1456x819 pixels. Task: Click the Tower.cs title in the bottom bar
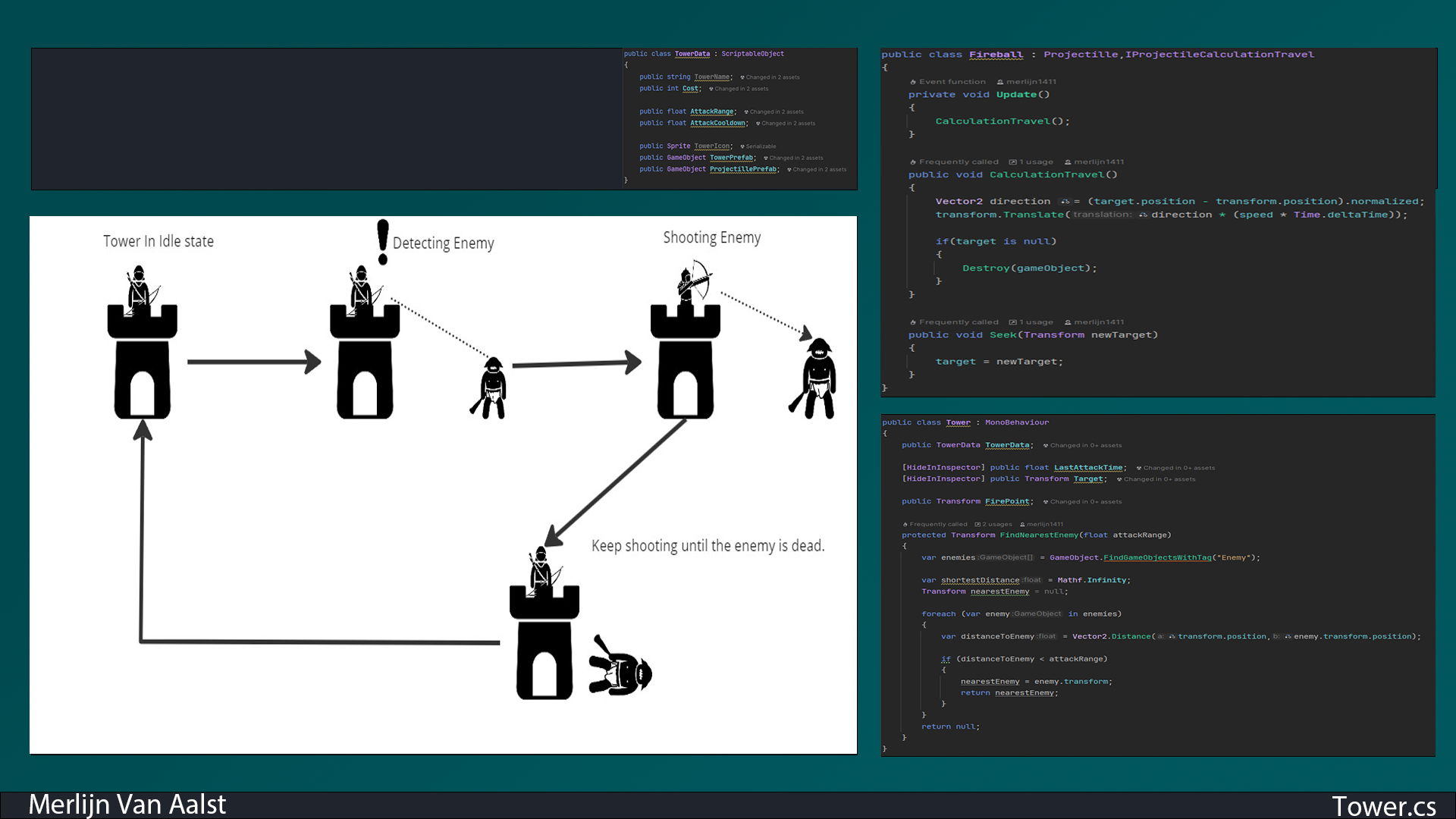(x=1383, y=805)
